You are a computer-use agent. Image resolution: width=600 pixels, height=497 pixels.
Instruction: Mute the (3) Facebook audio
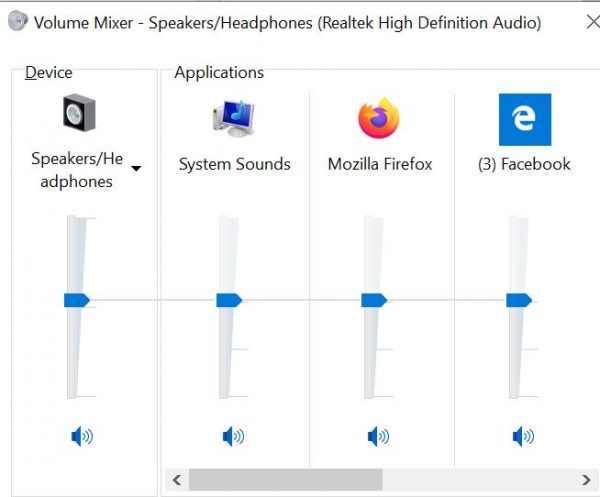(x=523, y=437)
